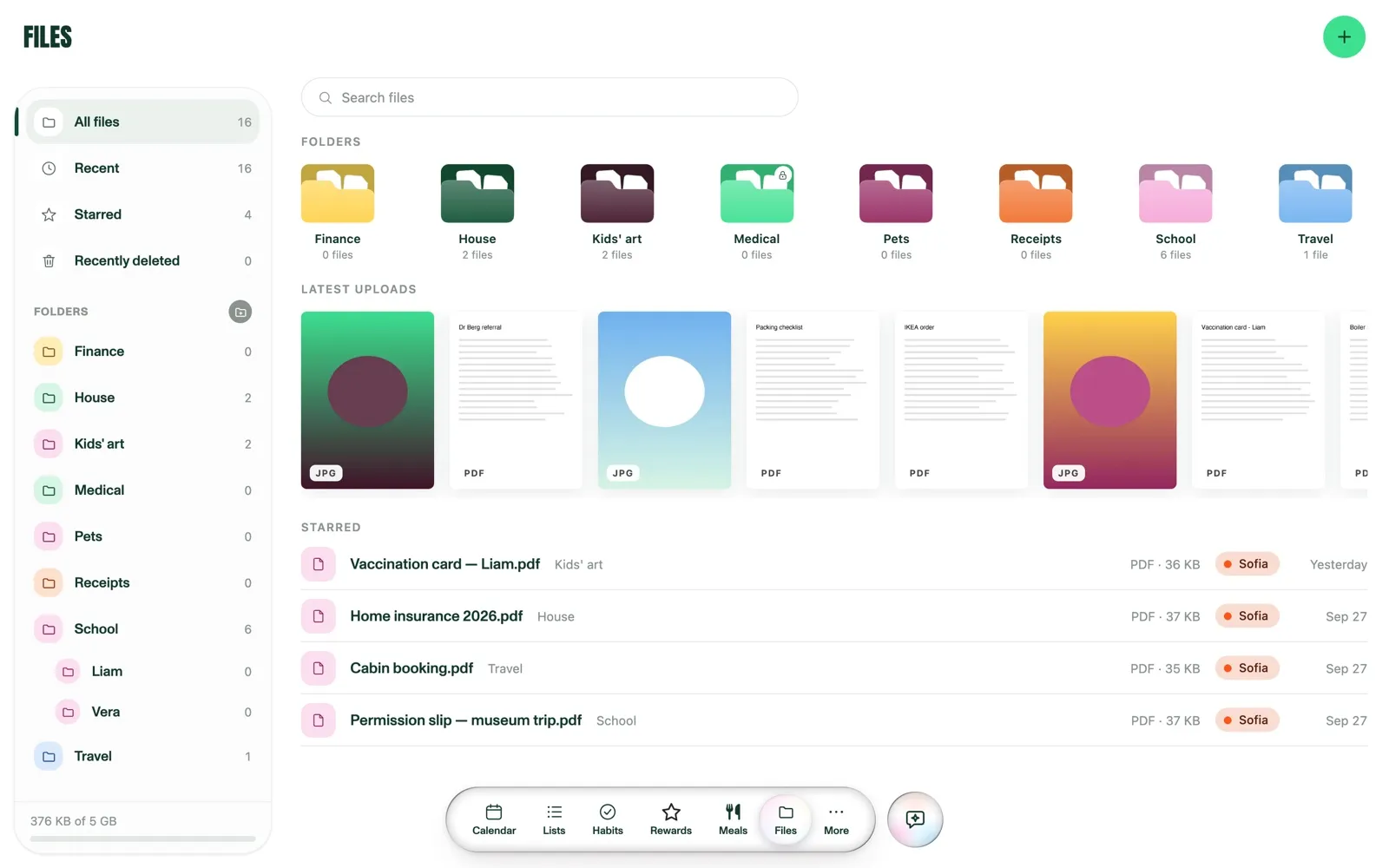The height and width of the screenshot is (868, 1389).
Task: Open Recently deleted in the sidebar
Action: 143,260
